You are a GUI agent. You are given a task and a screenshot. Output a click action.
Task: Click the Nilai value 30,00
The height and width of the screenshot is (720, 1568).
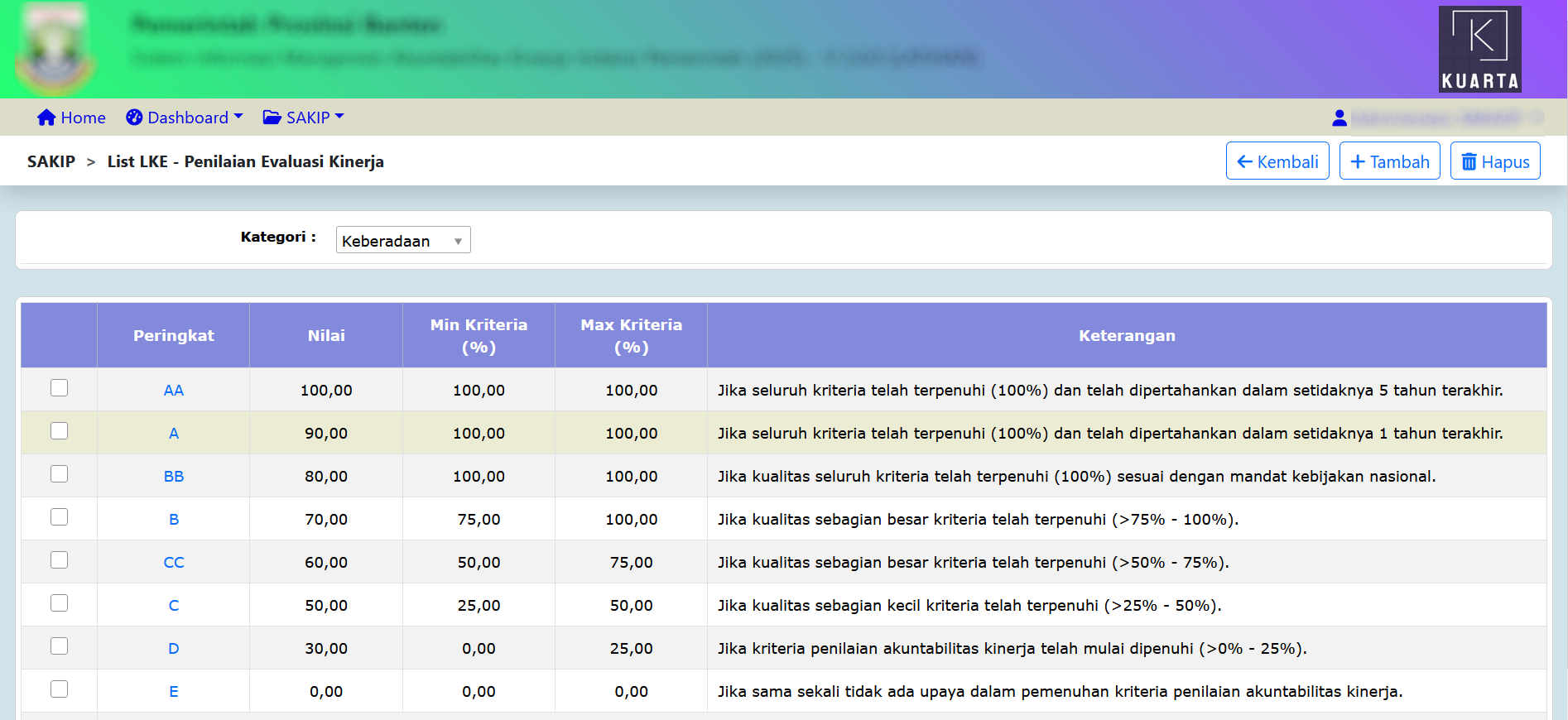(326, 649)
